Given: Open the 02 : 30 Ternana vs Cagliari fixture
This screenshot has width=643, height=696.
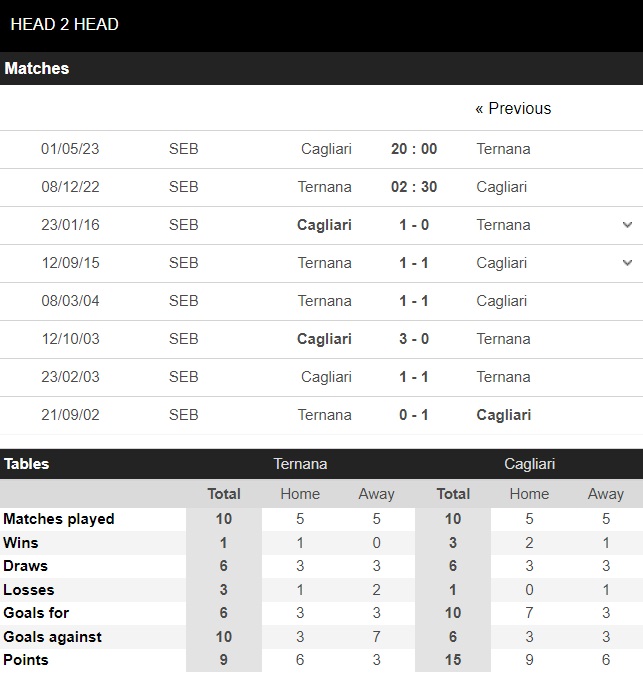Looking at the screenshot, I should (x=414, y=187).
